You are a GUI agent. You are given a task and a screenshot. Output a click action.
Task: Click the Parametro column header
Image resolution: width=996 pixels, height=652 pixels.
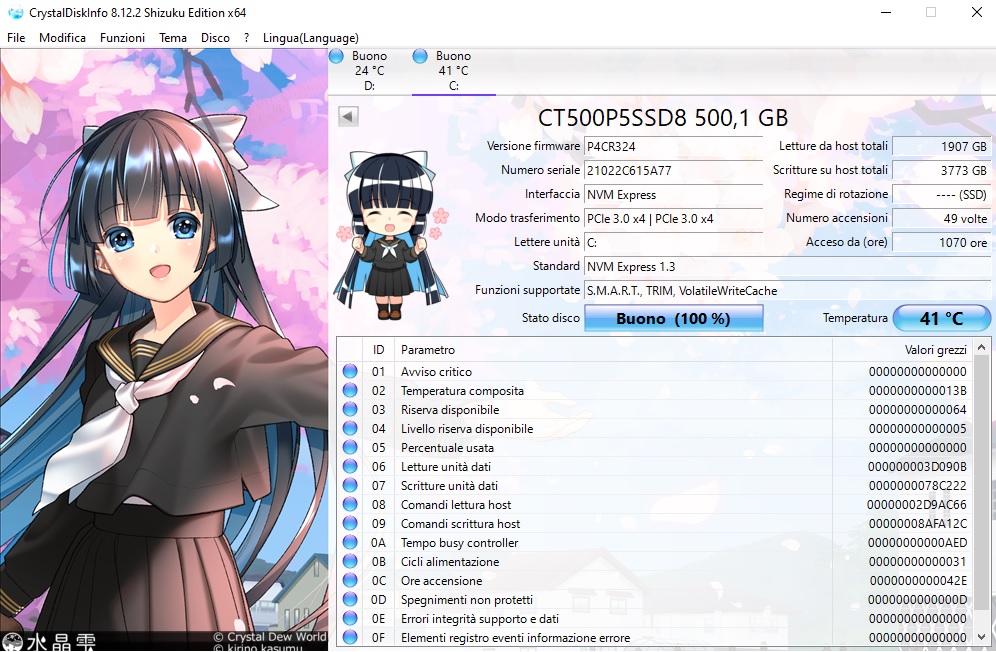click(613, 350)
